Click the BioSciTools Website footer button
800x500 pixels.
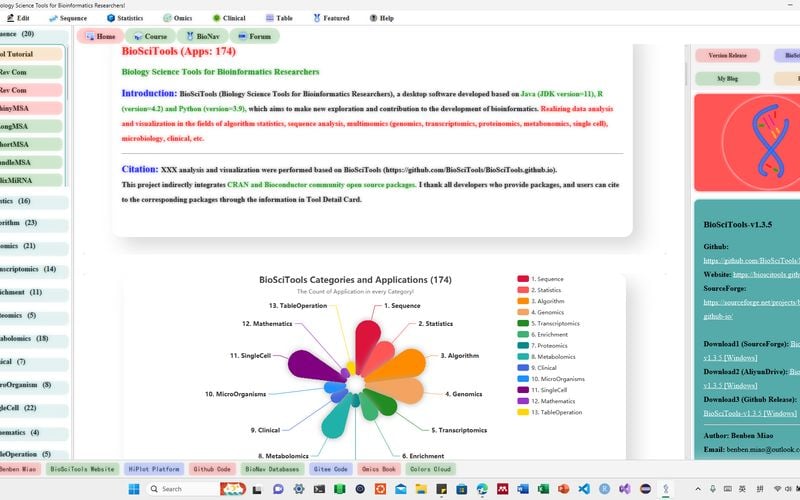(83, 469)
